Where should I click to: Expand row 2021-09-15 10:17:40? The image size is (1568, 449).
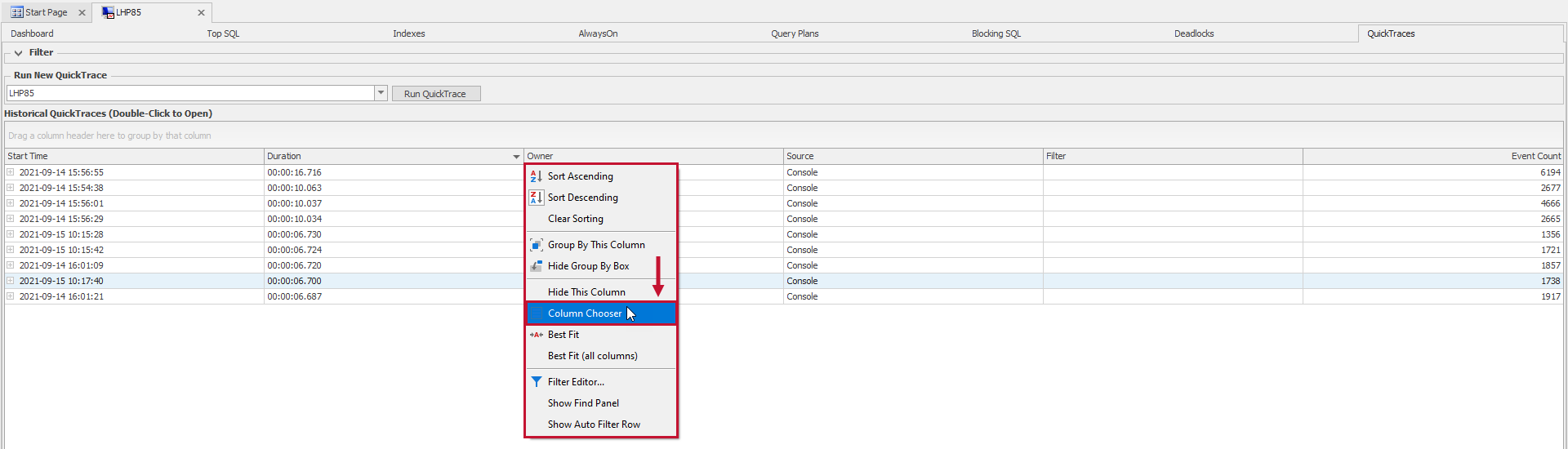pos(10,281)
